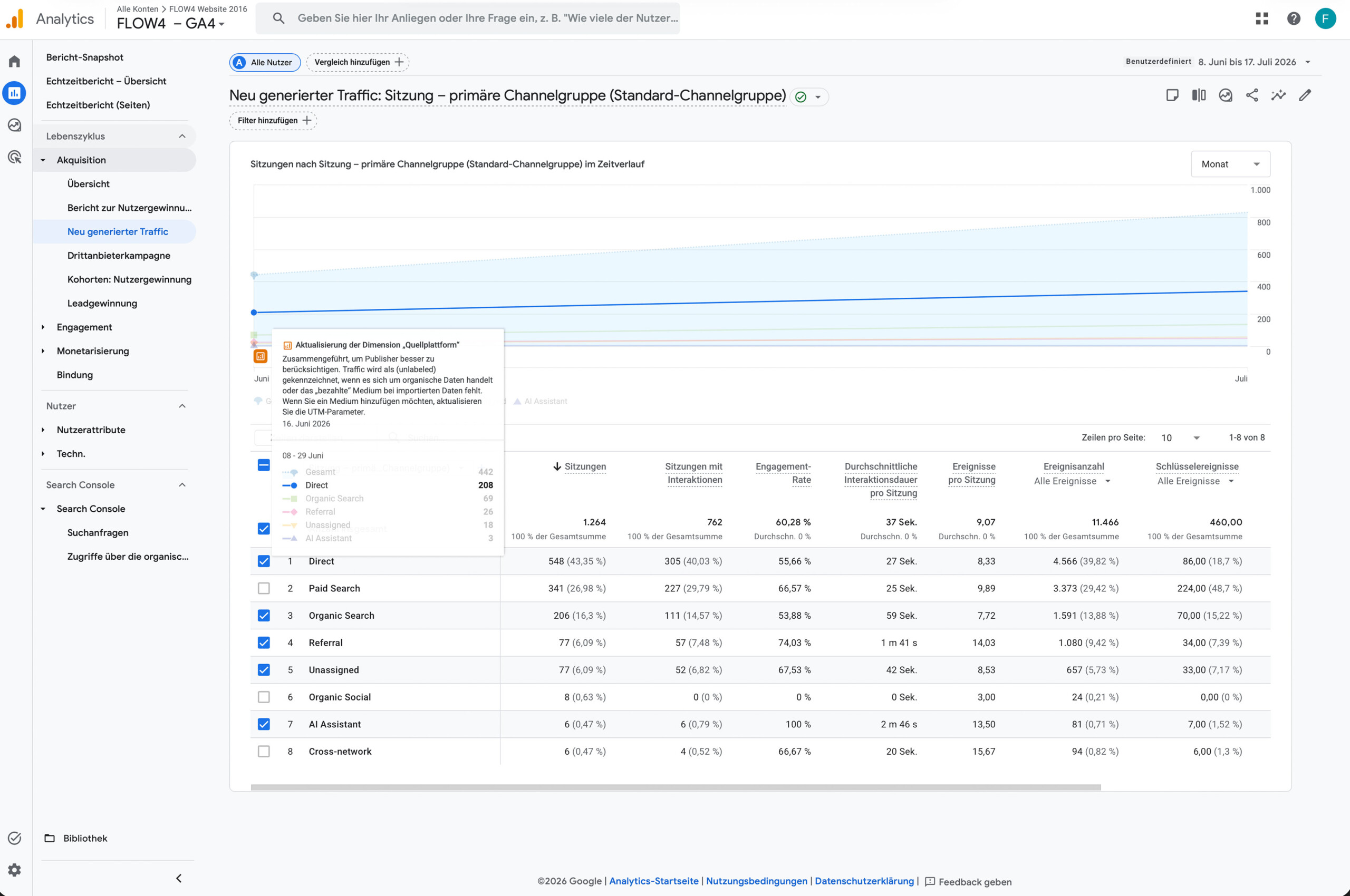Click the horizontal table scrollbar
The width and height of the screenshot is (1350, 896).
pos(676,787)
